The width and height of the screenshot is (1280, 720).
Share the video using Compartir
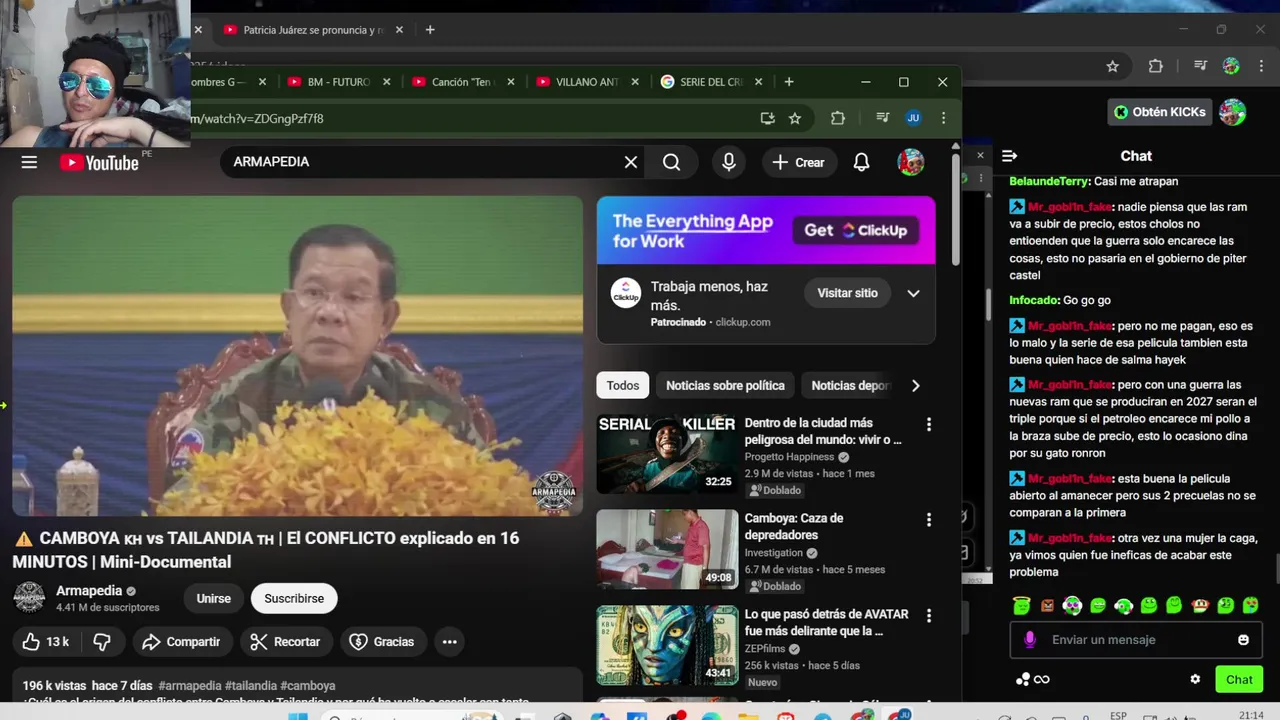click(181, 642)
